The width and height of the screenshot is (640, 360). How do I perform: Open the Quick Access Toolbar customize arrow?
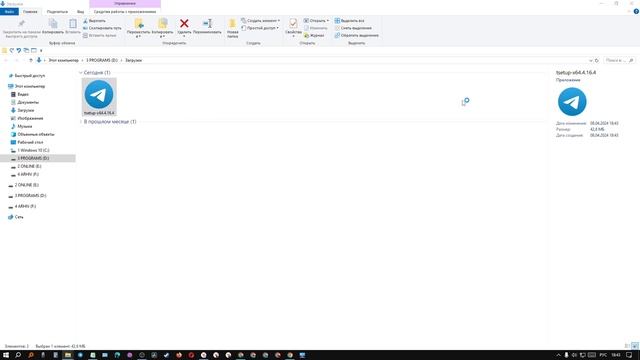41,51
